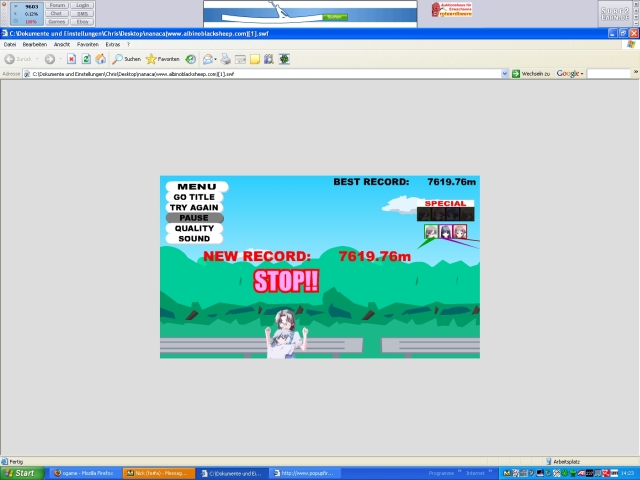
Task: Expand the forward button history dropdown
Action: pyautogui.click(x=60, y=59)
